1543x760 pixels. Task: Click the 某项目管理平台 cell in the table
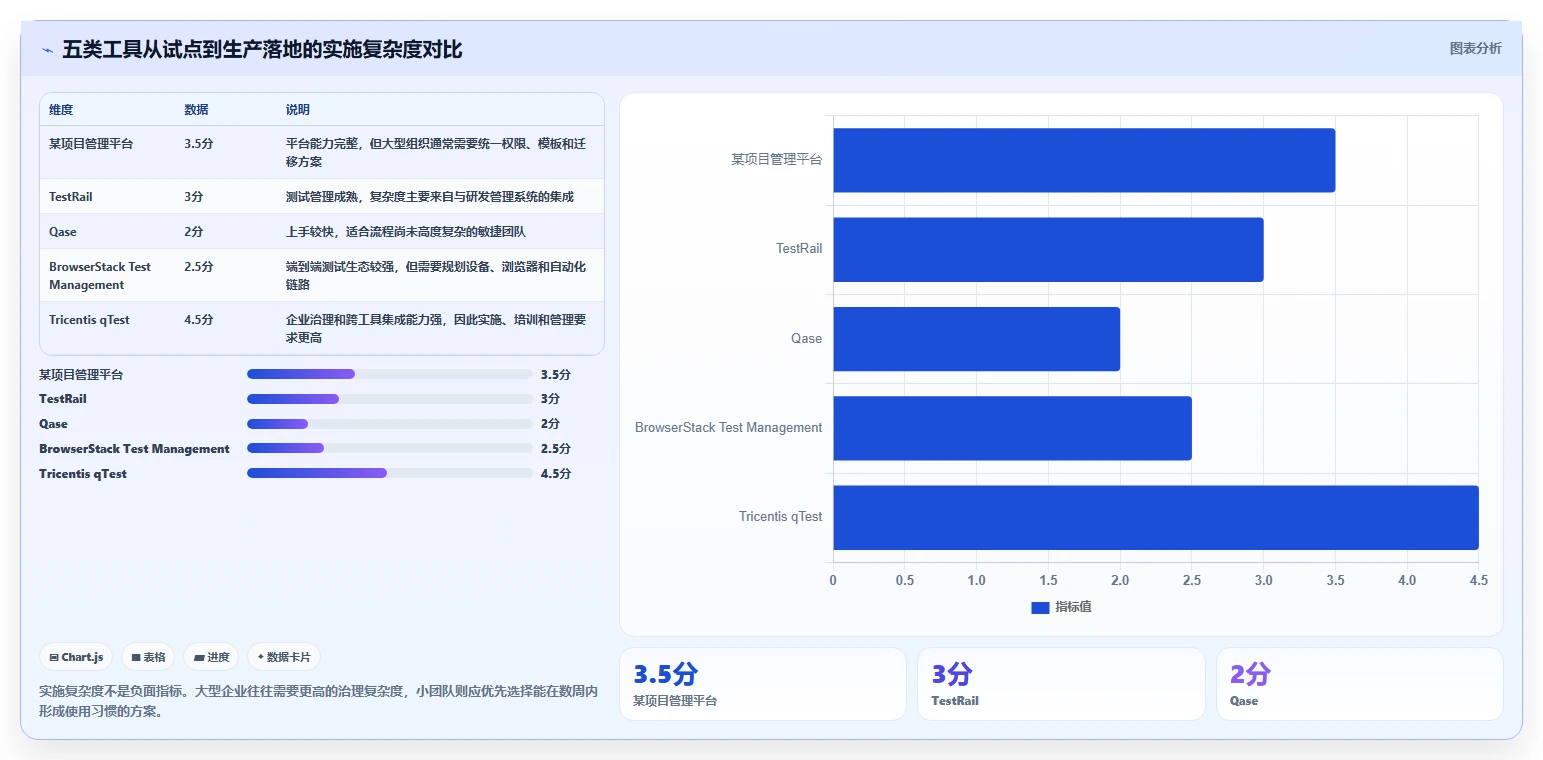pos(91,144)
